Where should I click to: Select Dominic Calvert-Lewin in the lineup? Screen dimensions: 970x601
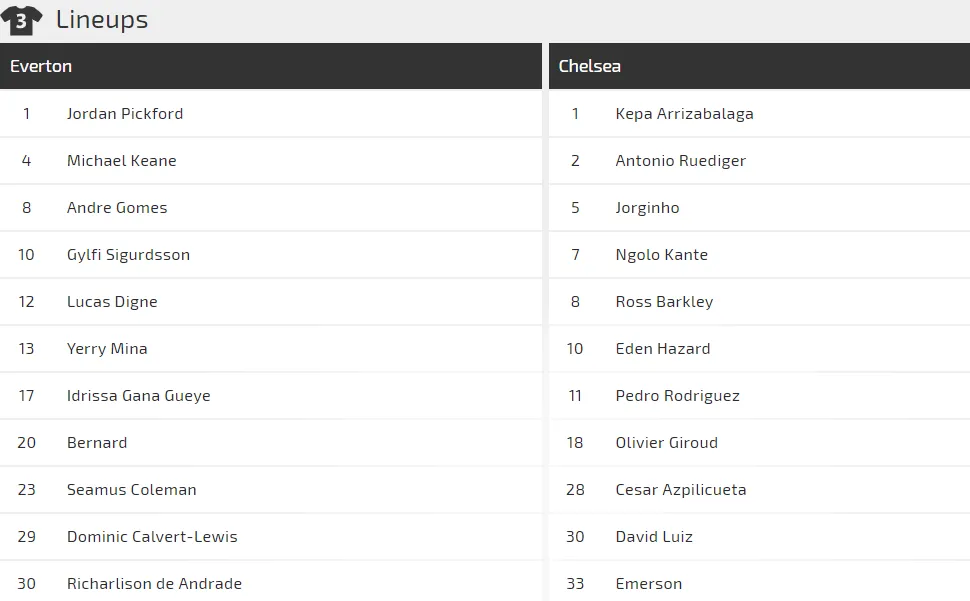click(x=152, y=537)
